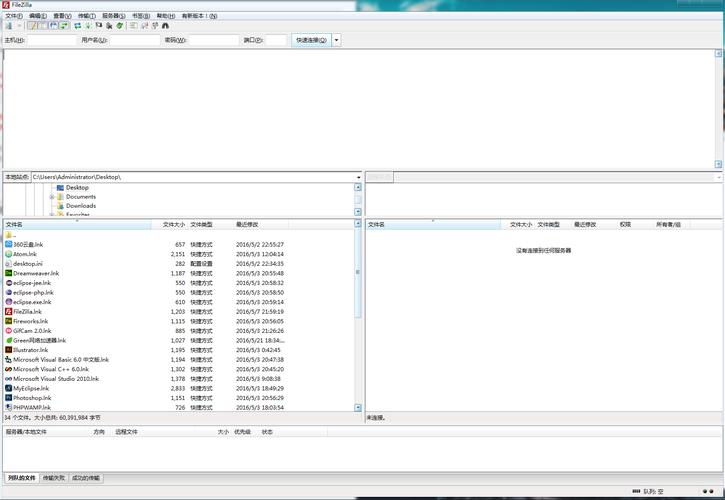The height and width of the screenshot is (500, 725).
Task: Open the 书签(B) menu
Action: point(141,16)
